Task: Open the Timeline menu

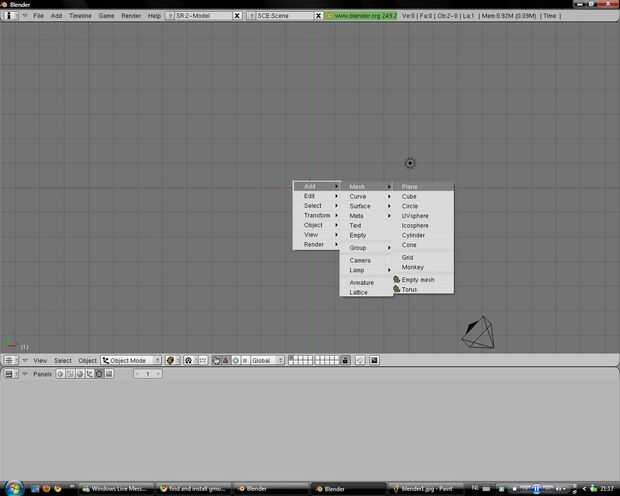Action: (x=80, y=16)
